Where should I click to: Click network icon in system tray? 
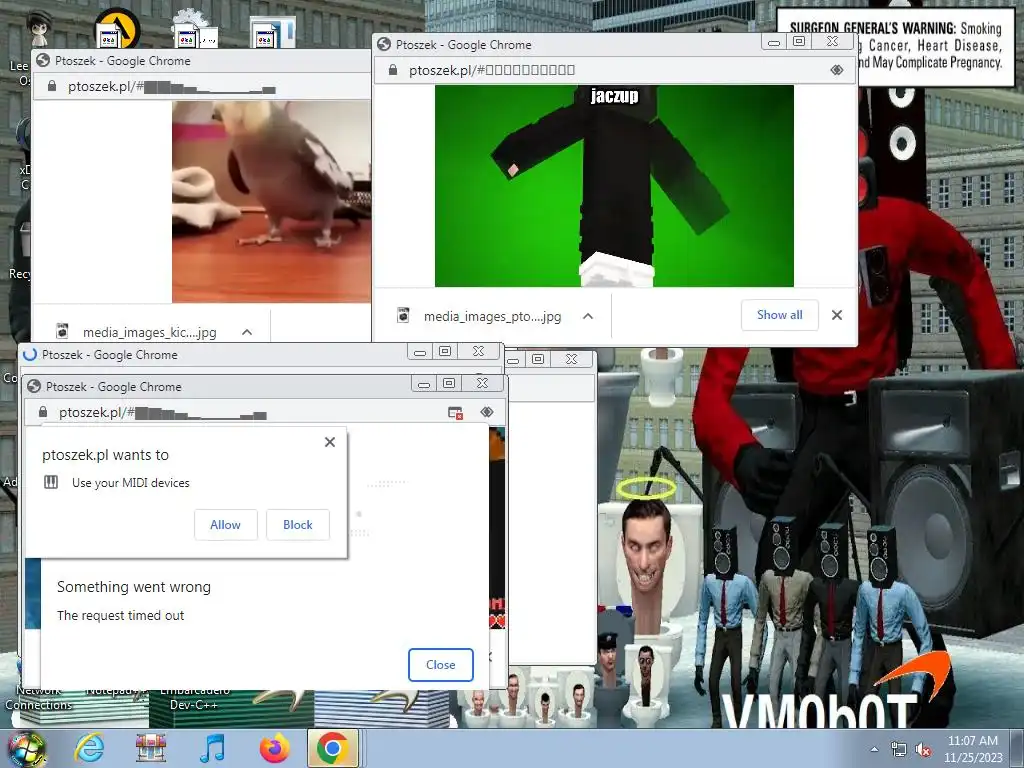[x=899, y=750]
